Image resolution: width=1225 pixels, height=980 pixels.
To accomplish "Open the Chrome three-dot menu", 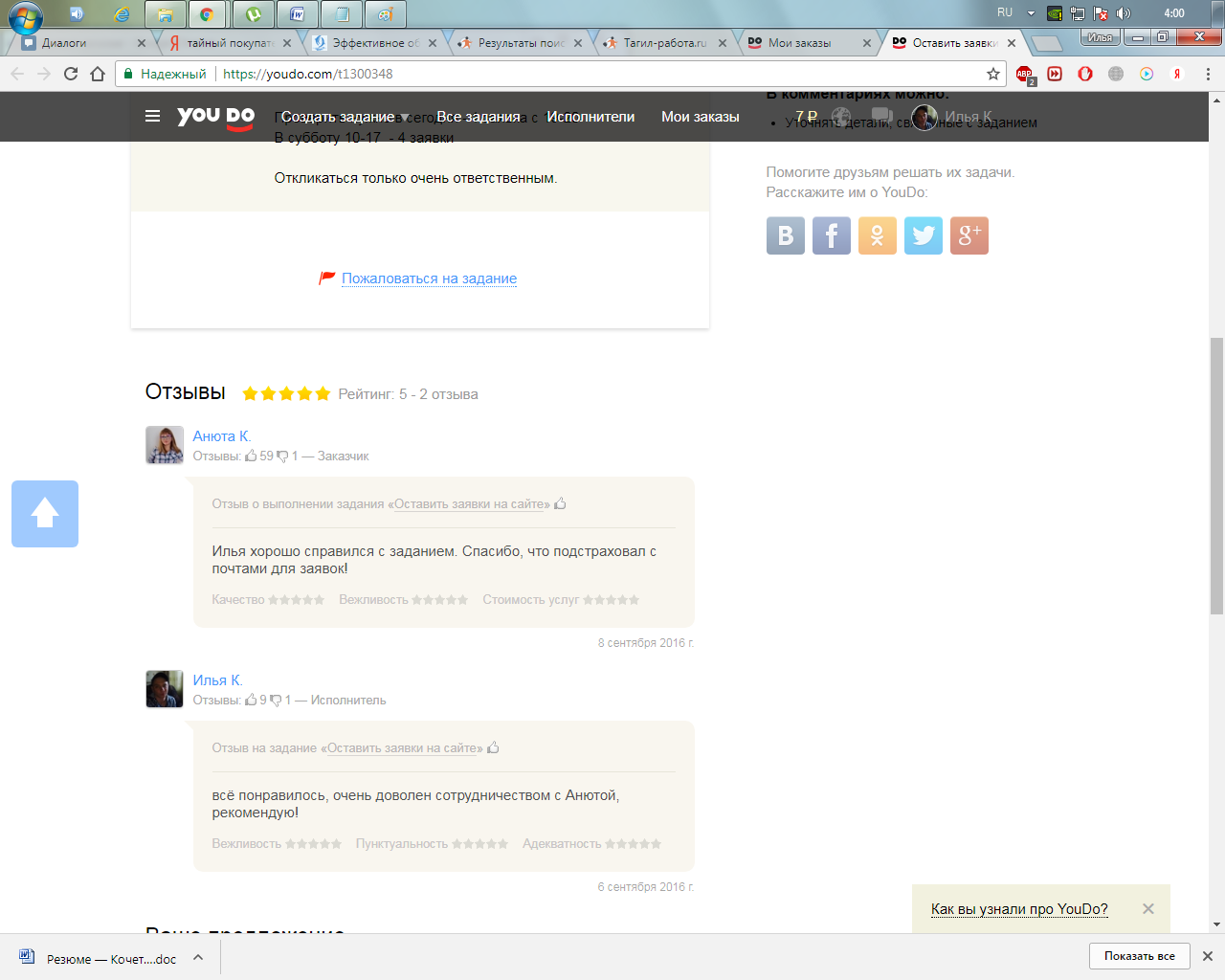I will click(1208, 74).
